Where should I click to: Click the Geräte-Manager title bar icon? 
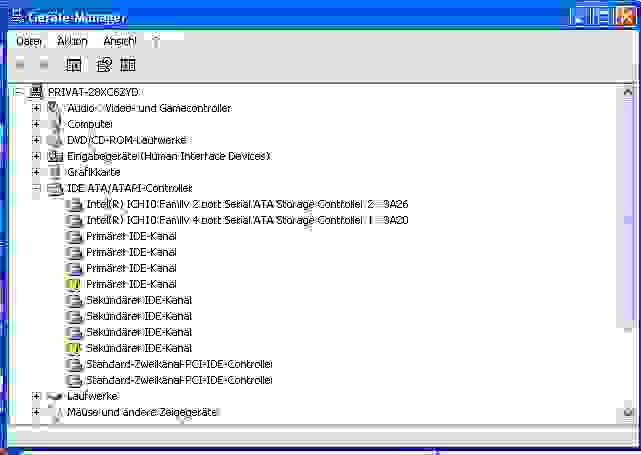point(17,17)
